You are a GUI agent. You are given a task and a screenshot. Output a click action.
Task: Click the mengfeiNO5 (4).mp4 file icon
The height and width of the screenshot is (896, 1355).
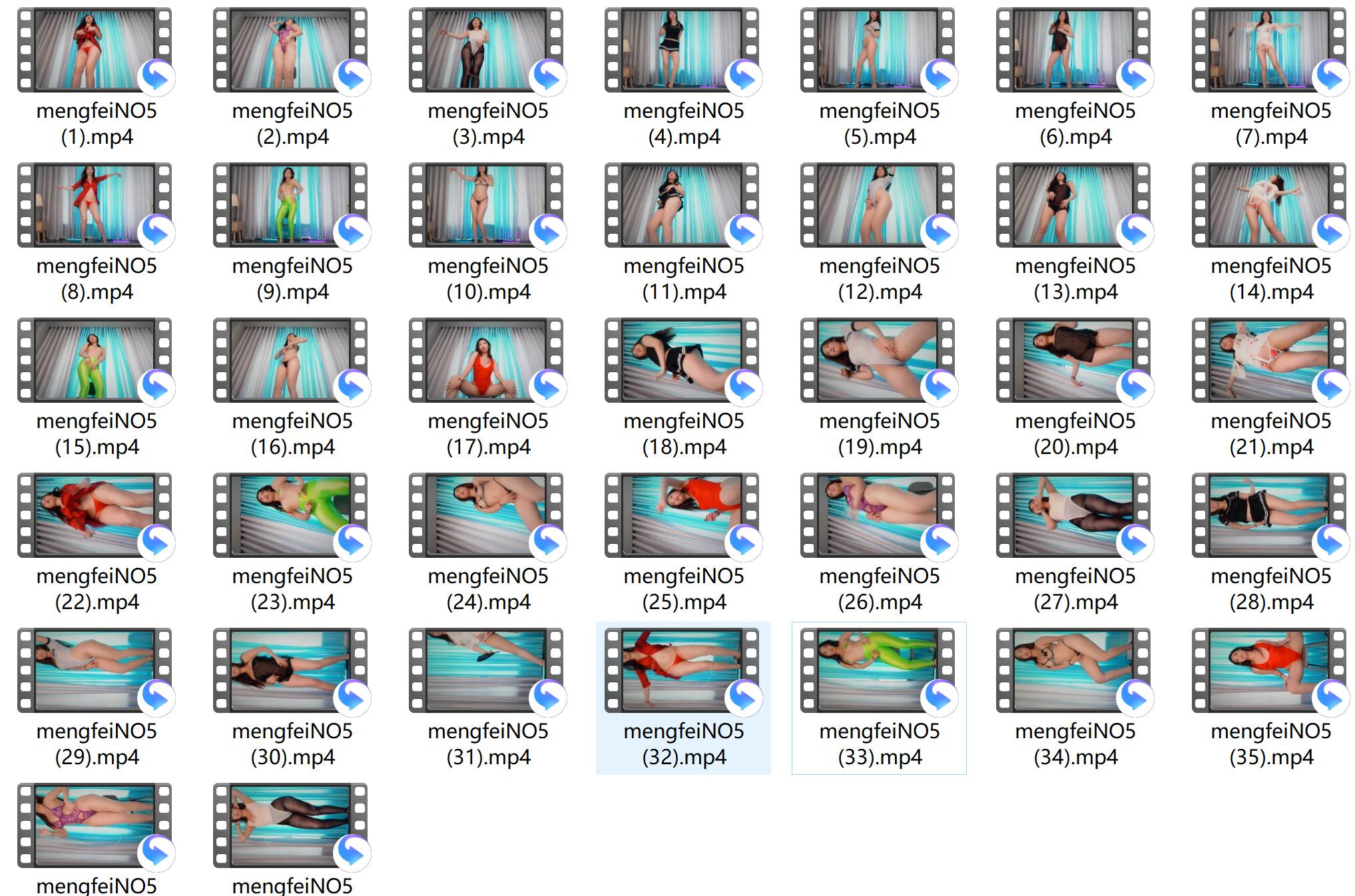coord(682,50)
